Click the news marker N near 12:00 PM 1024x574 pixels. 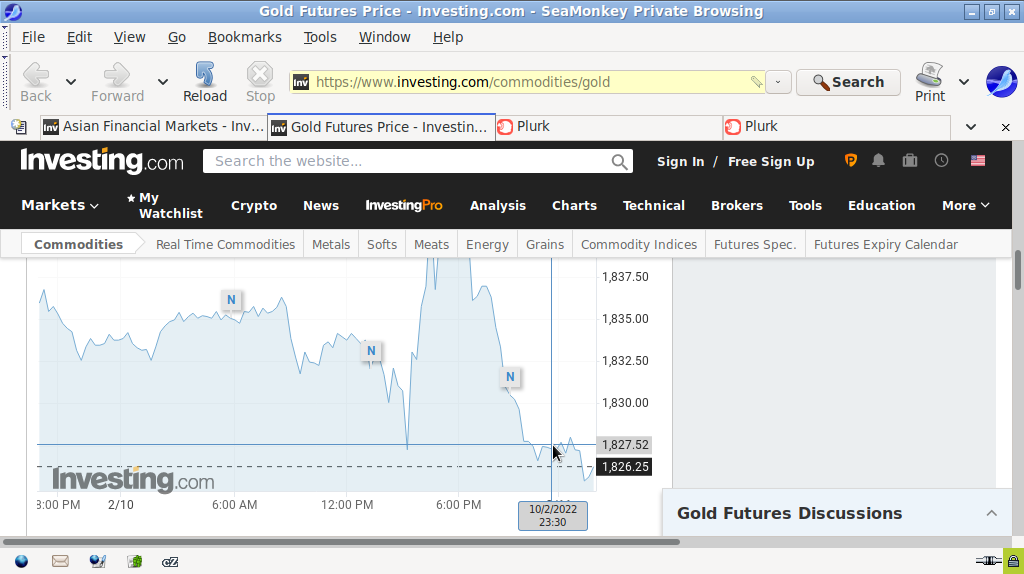pyautogui.click(x=371, y=351)
